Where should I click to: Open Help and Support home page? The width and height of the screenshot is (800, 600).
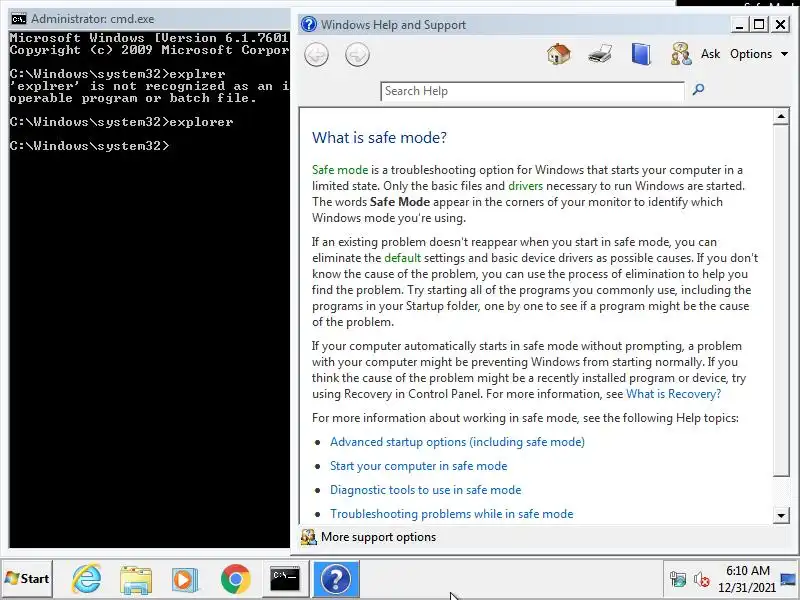(559, 54)
